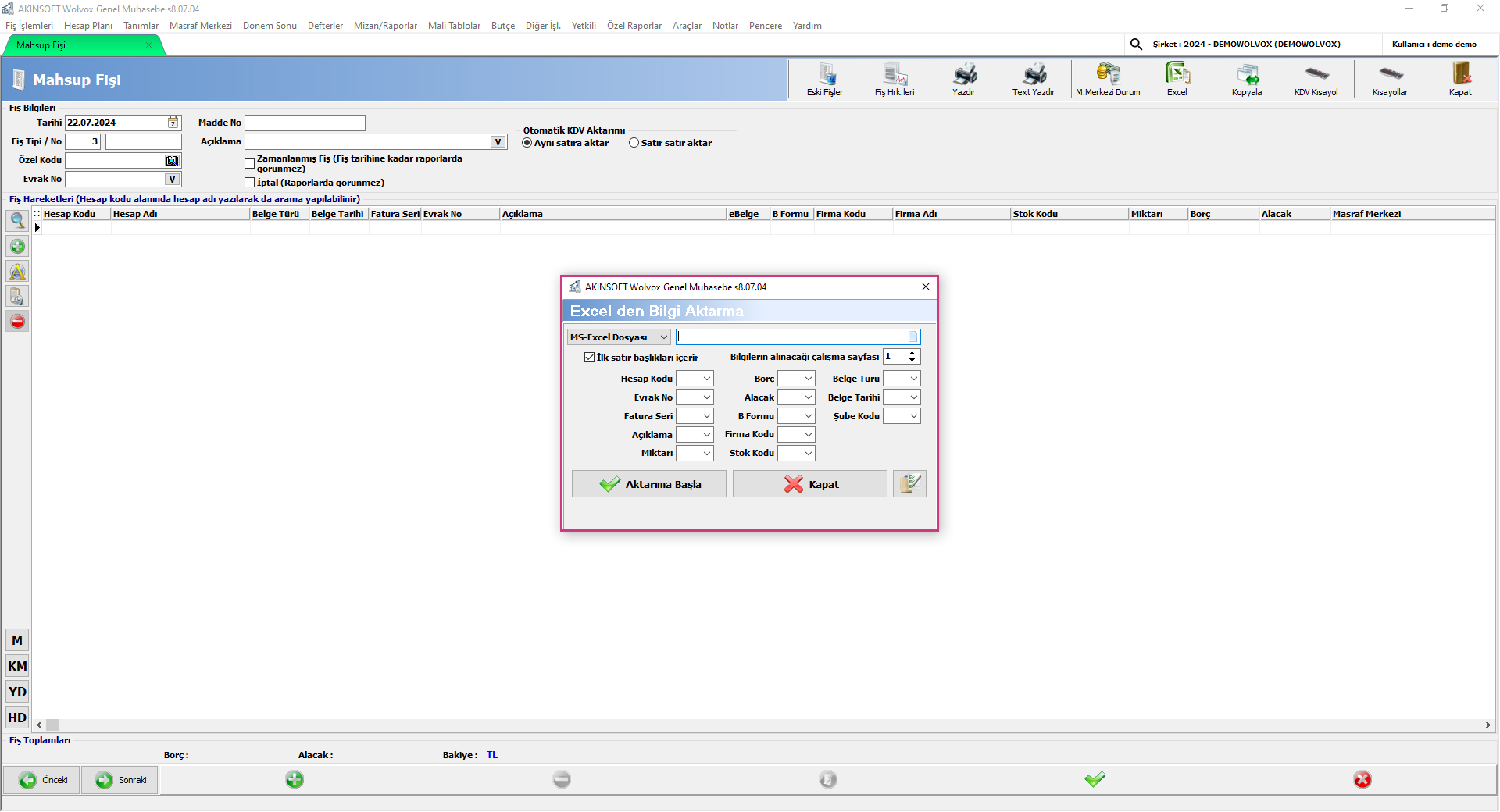Open the KDV Kısayol tool

(1316, 80)
